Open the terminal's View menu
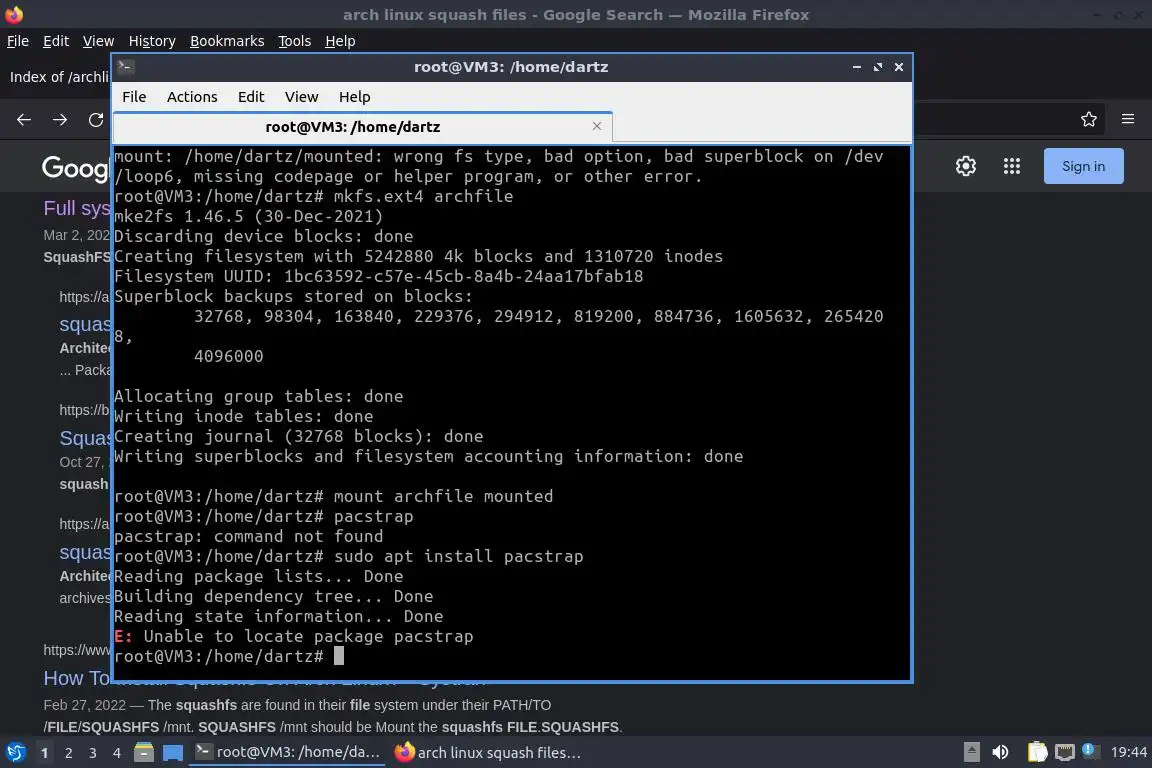 pos(301,97)
